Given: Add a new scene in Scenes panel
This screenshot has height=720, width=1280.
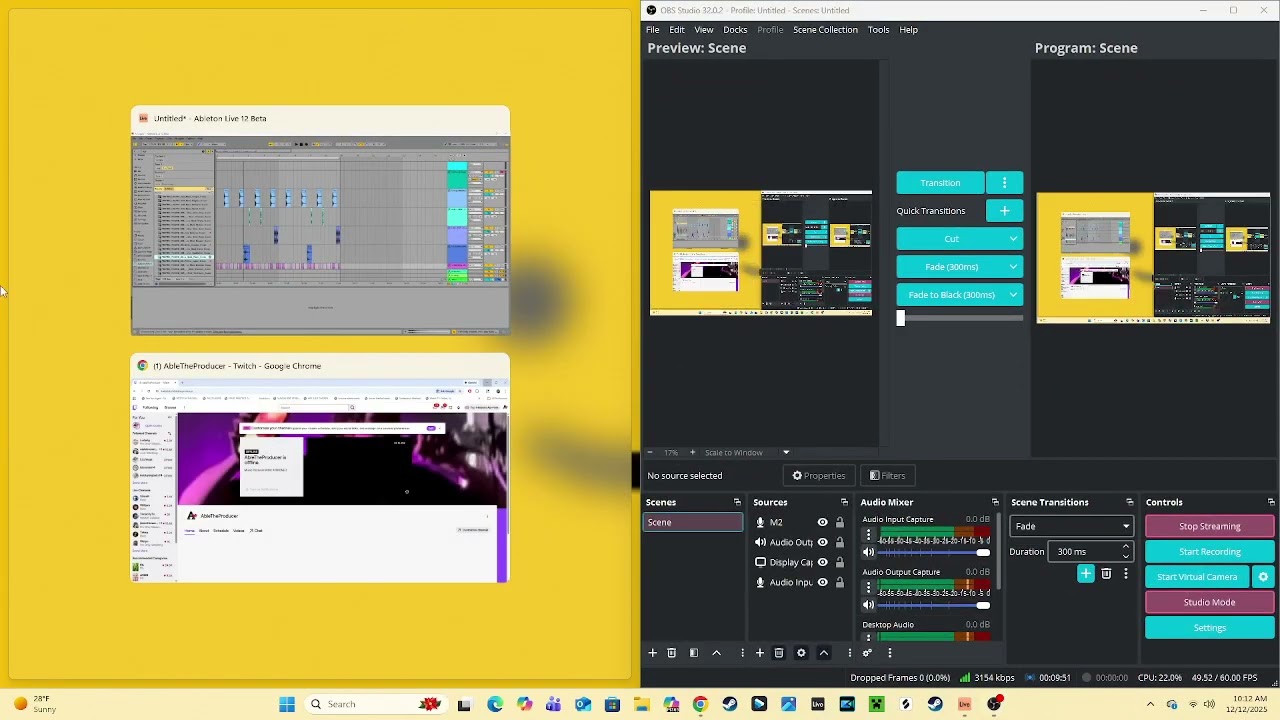Looking at the screenshot, I should pyautogui.click(x=653, y=653).
